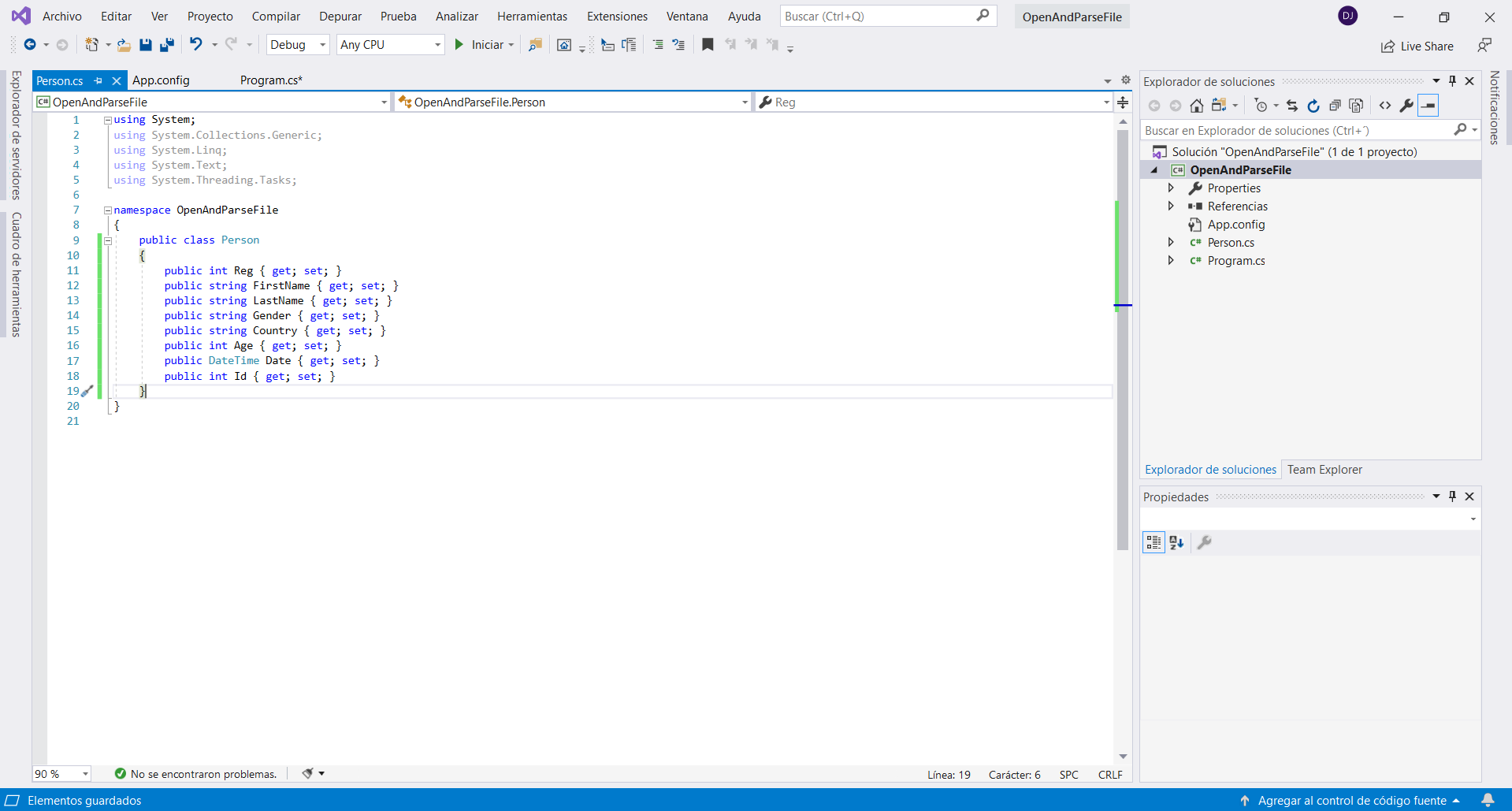This screenshot has height=811, width=1512.
Task: Expand the Referencias tree node
Action: (1171, 206)
